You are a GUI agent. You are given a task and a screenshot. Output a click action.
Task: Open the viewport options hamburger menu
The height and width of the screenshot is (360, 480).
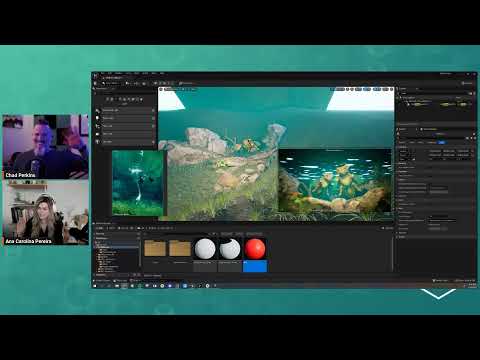point(161,90)
